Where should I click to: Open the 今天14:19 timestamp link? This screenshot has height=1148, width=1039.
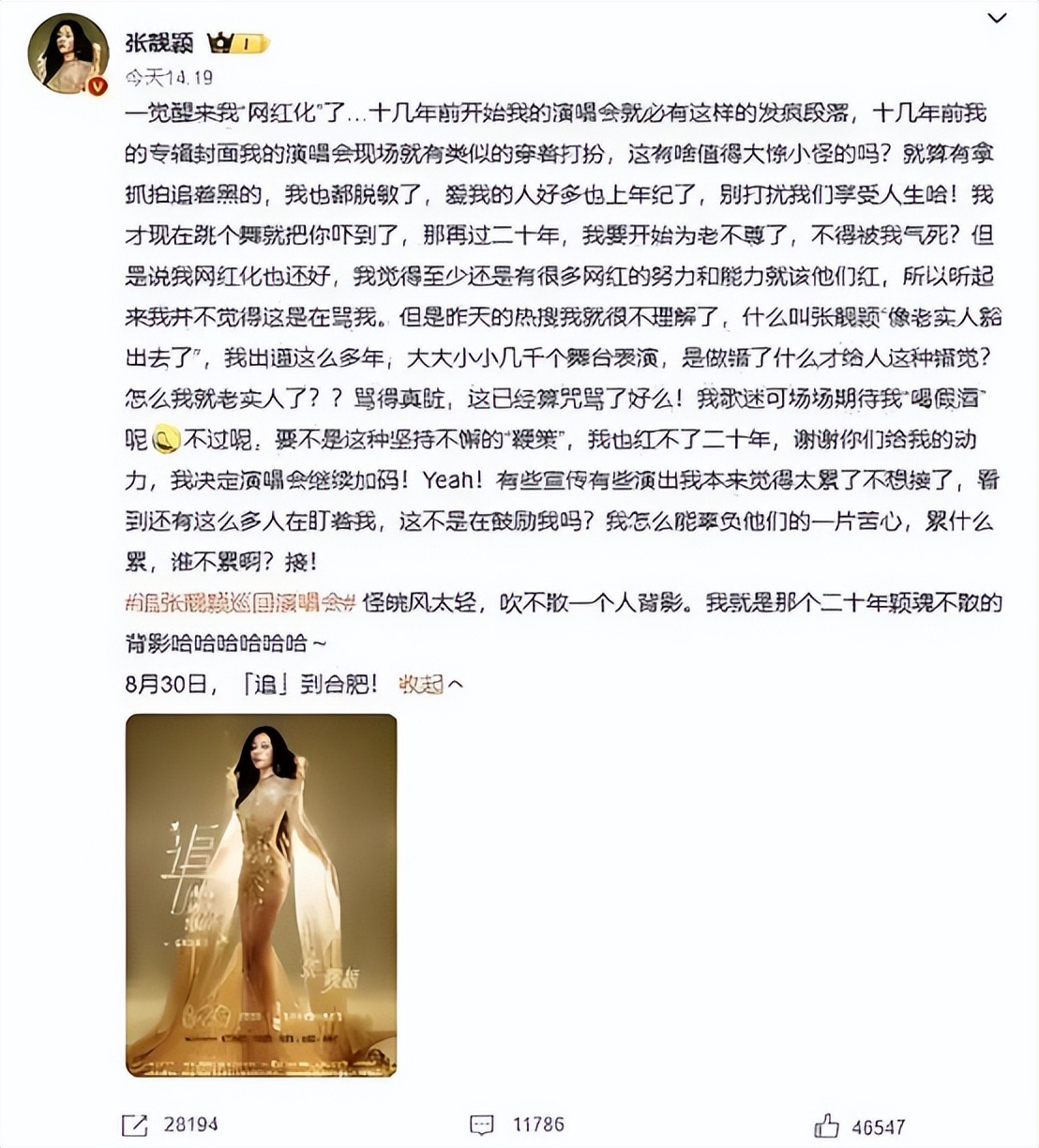point(169,78)
